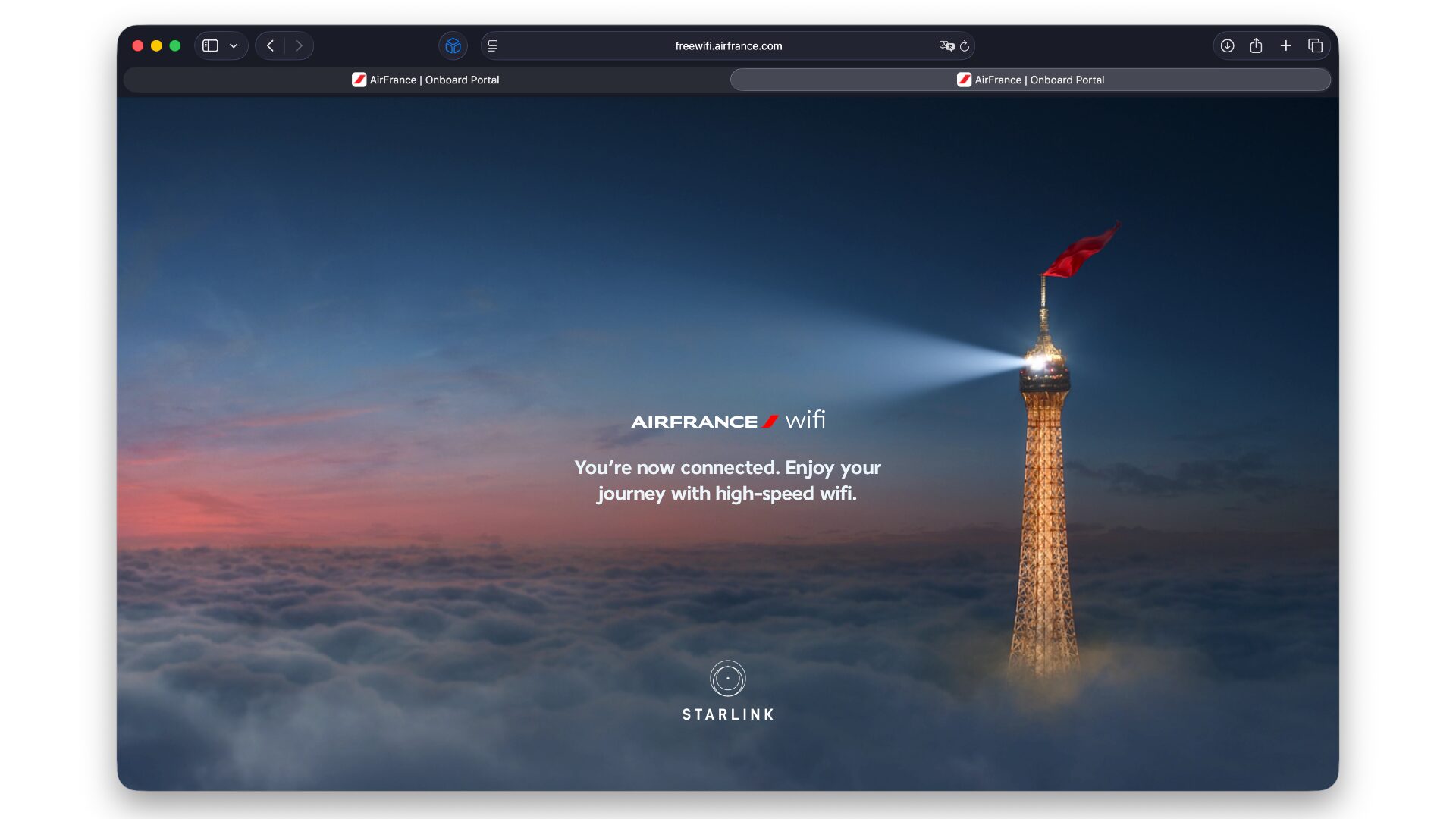Toggle the Safari sidebar
This screenshot has width=1456, height=819.
pos(211,45)
